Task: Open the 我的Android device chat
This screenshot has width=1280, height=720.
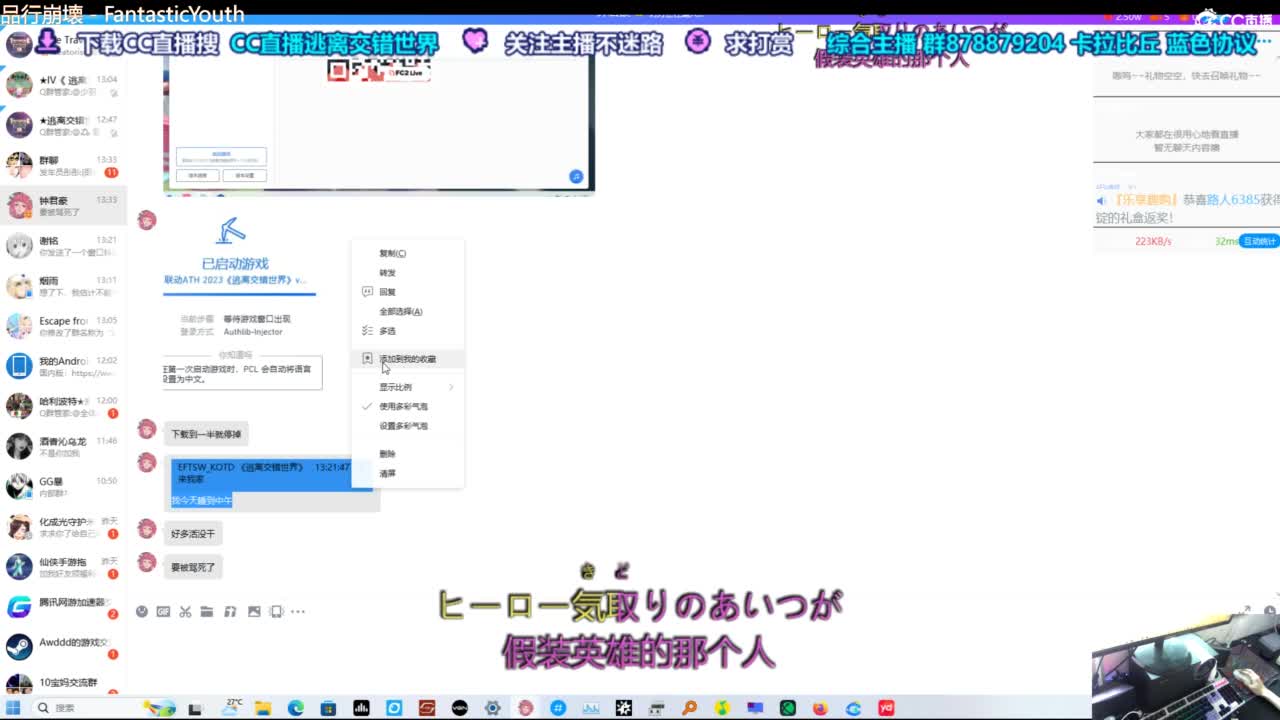Action: 63,366
